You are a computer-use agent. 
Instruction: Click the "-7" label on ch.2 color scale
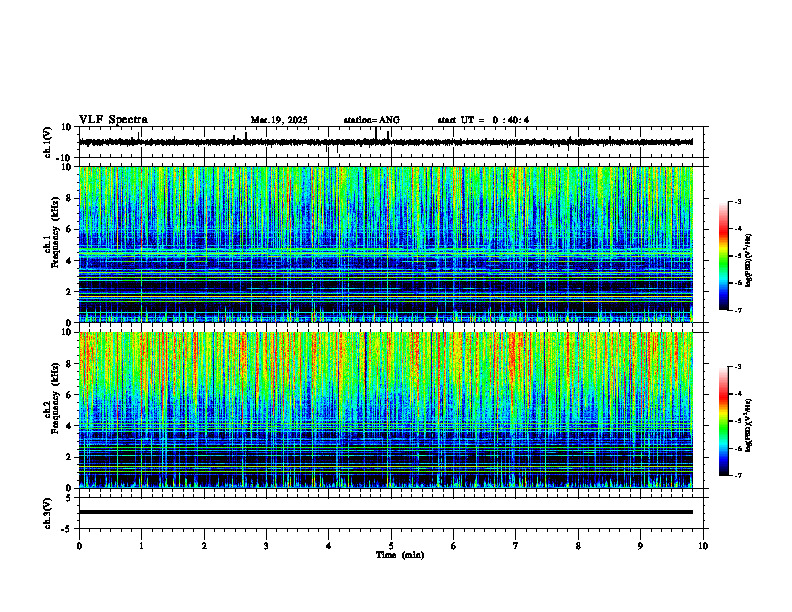(x=738, y=476)
